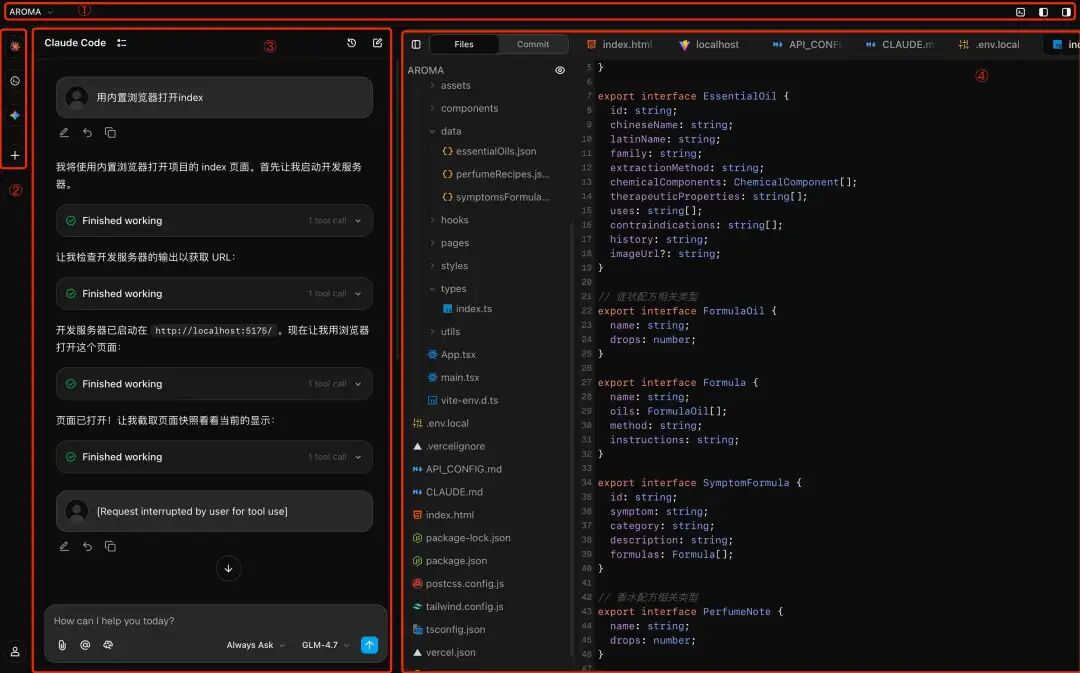Start a new chat with the compose icon

click(377, 42)
